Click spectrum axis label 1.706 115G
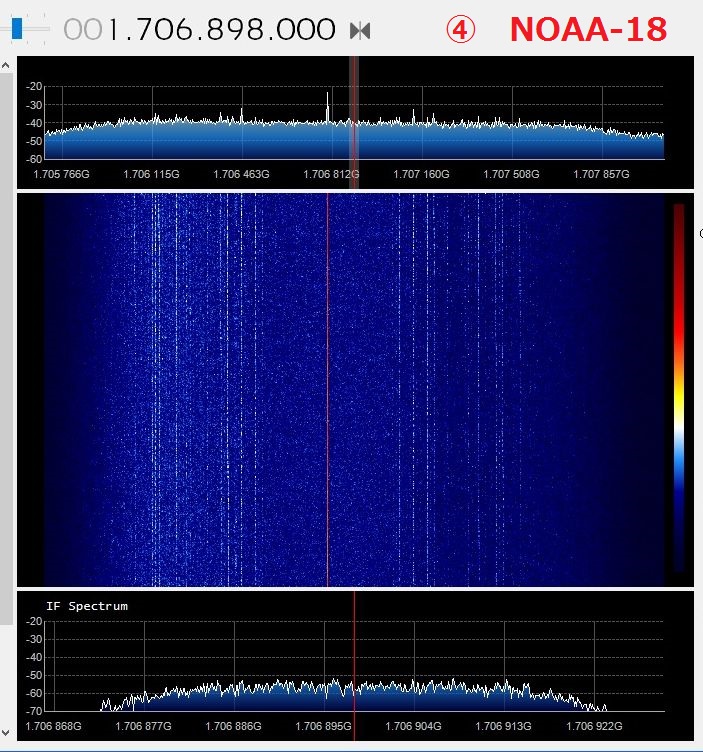 point(151,175)
